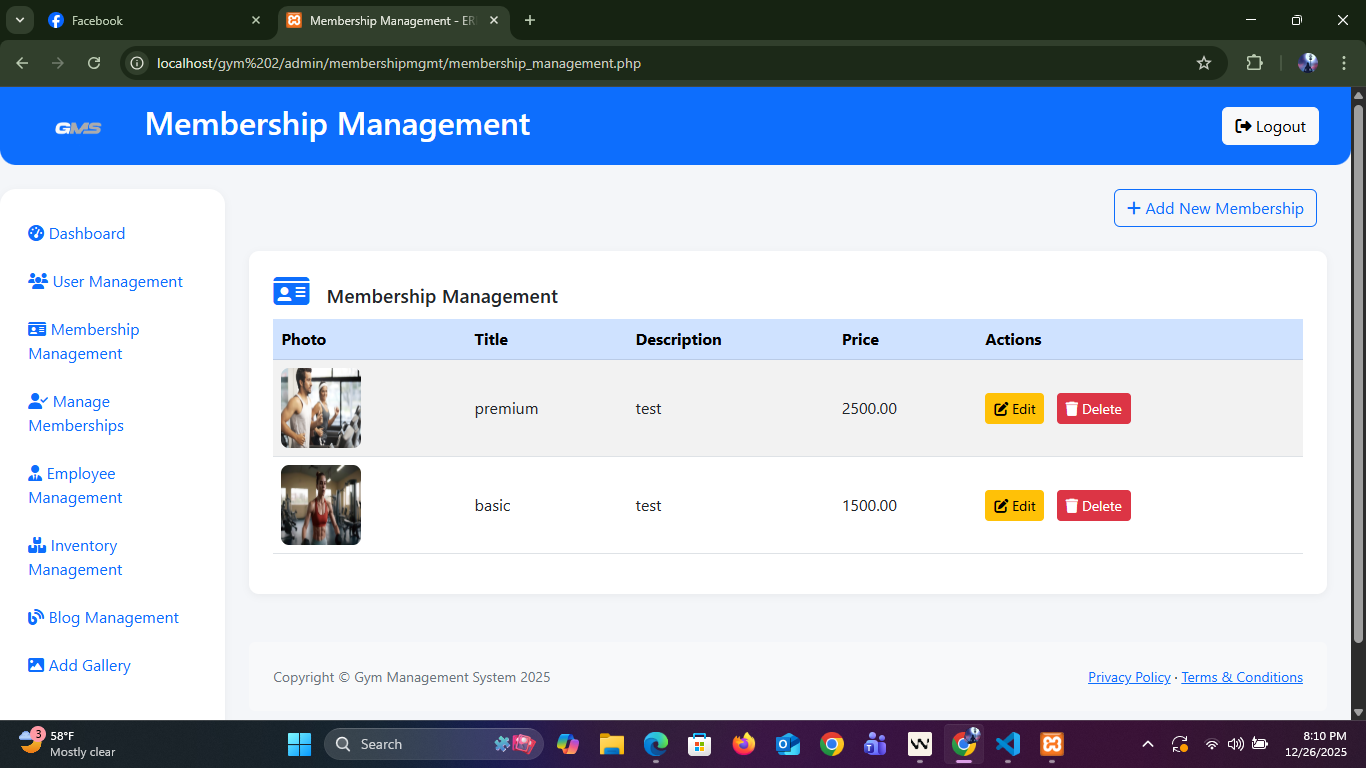This screenshot has height=768, width=1366.
Task: Open Manage Memberships sidebar link
Action: coord(76,413)
